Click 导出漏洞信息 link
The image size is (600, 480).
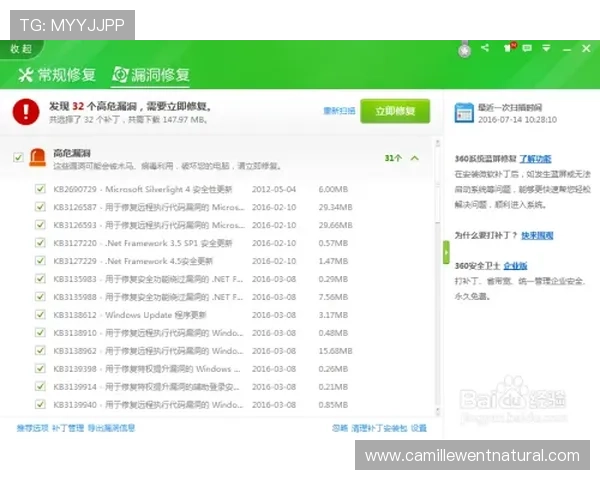[111, 428]
